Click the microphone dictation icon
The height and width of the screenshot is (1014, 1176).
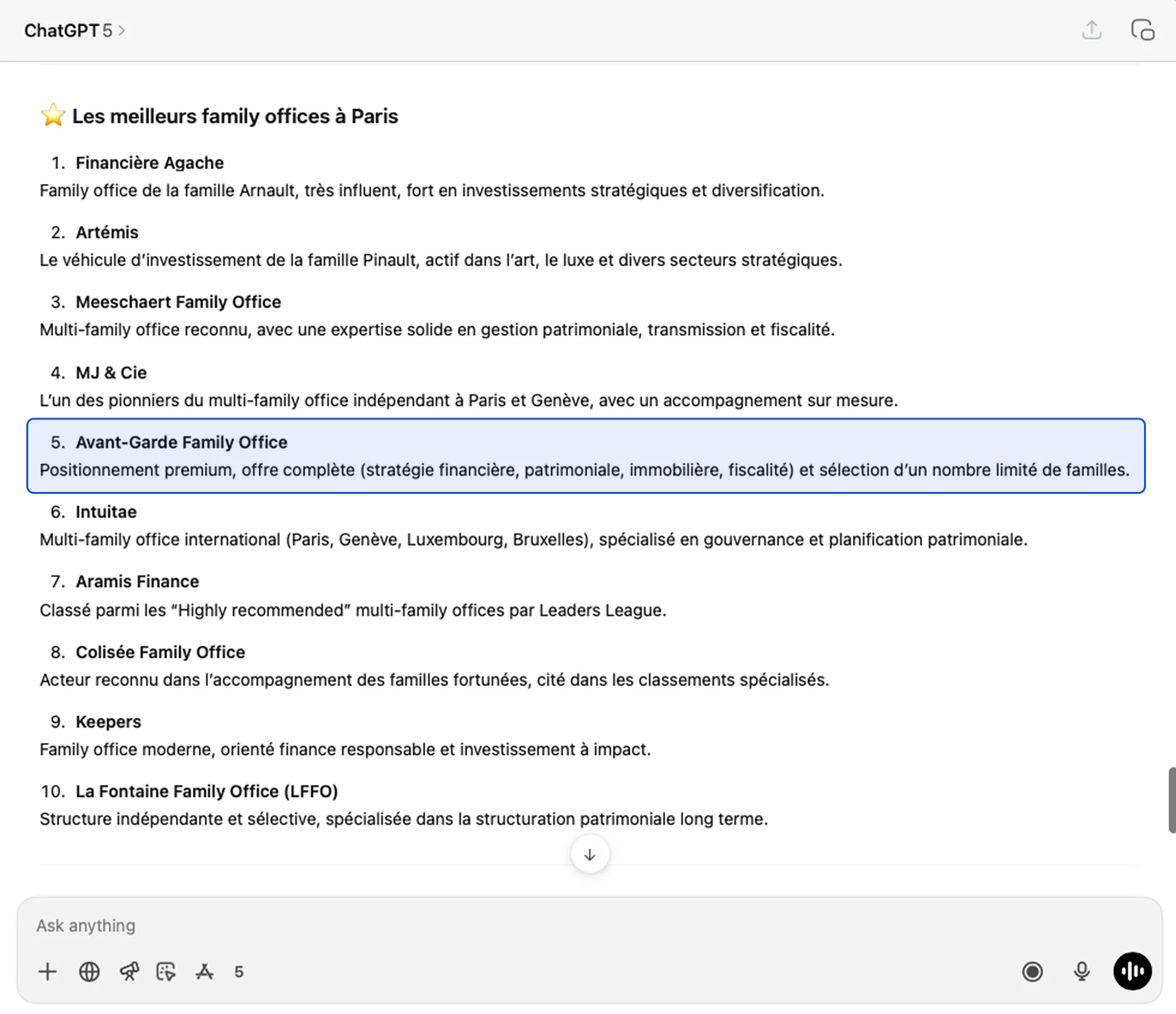1081,971
